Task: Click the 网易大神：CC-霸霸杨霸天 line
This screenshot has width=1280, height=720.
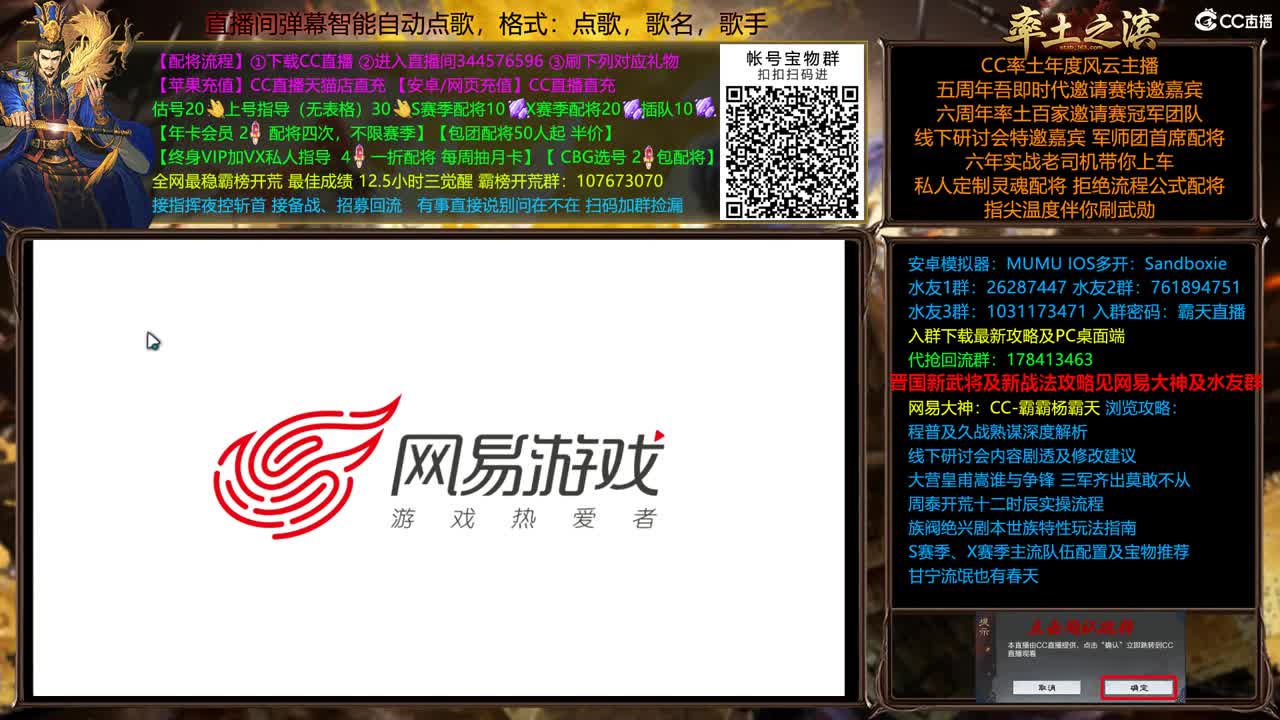Action: (x=1043, y=408)
